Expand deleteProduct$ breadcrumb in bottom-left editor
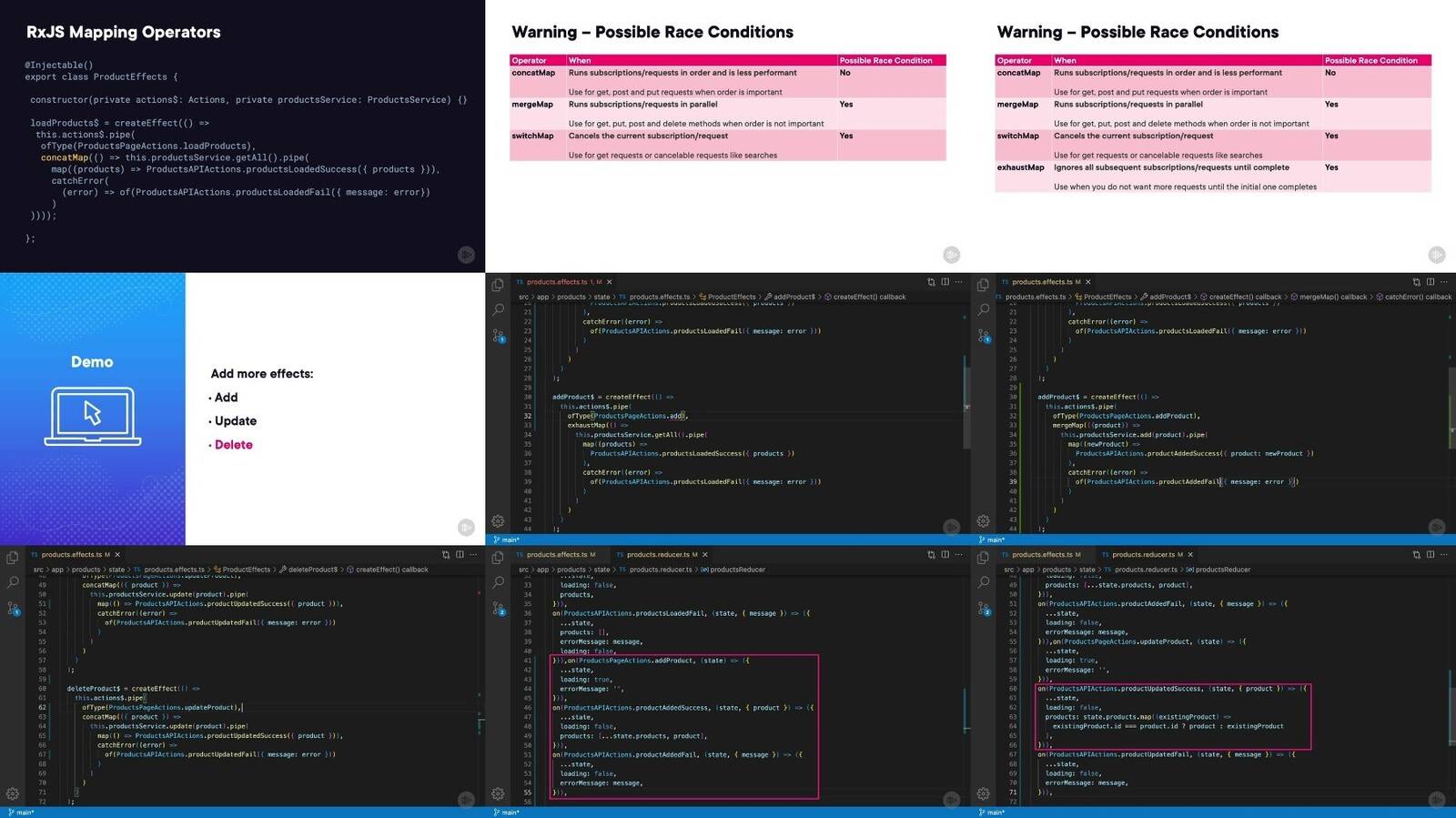The width and height of the screenshot is (1456, 818). [312, 570]
